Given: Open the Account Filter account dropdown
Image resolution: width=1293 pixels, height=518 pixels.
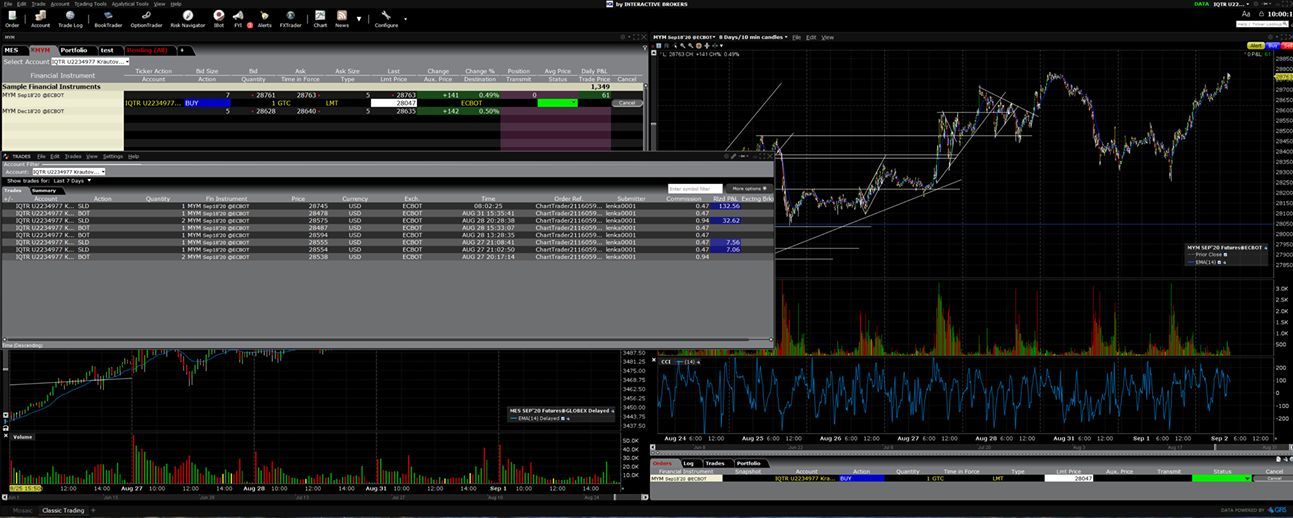Looking at the screenshot, I should 68,172.
